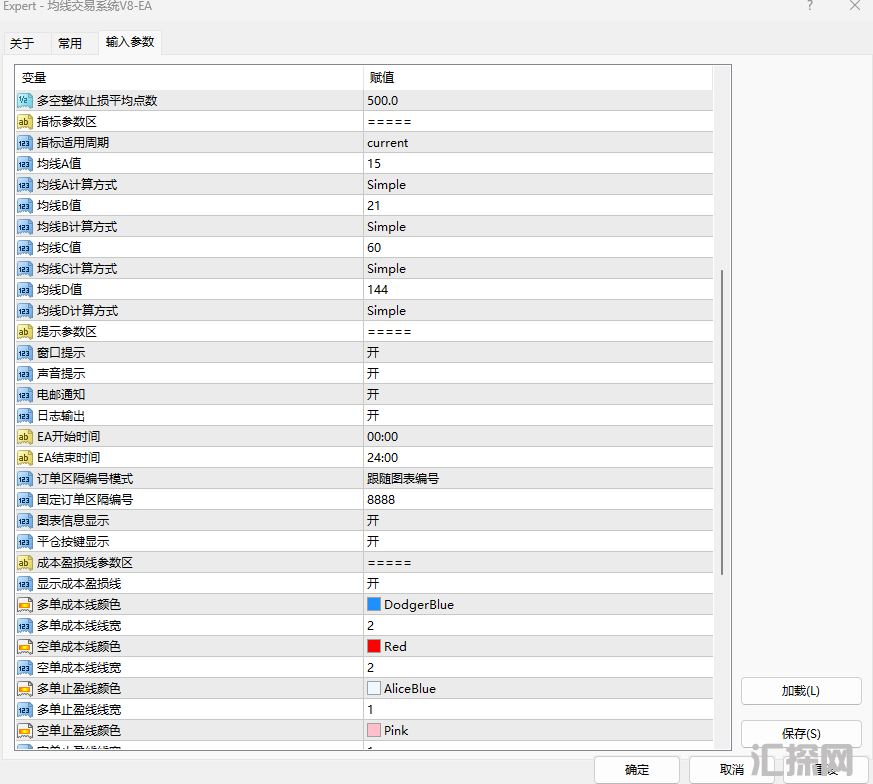Click the icon beside EA开始时间

point(25,436)
